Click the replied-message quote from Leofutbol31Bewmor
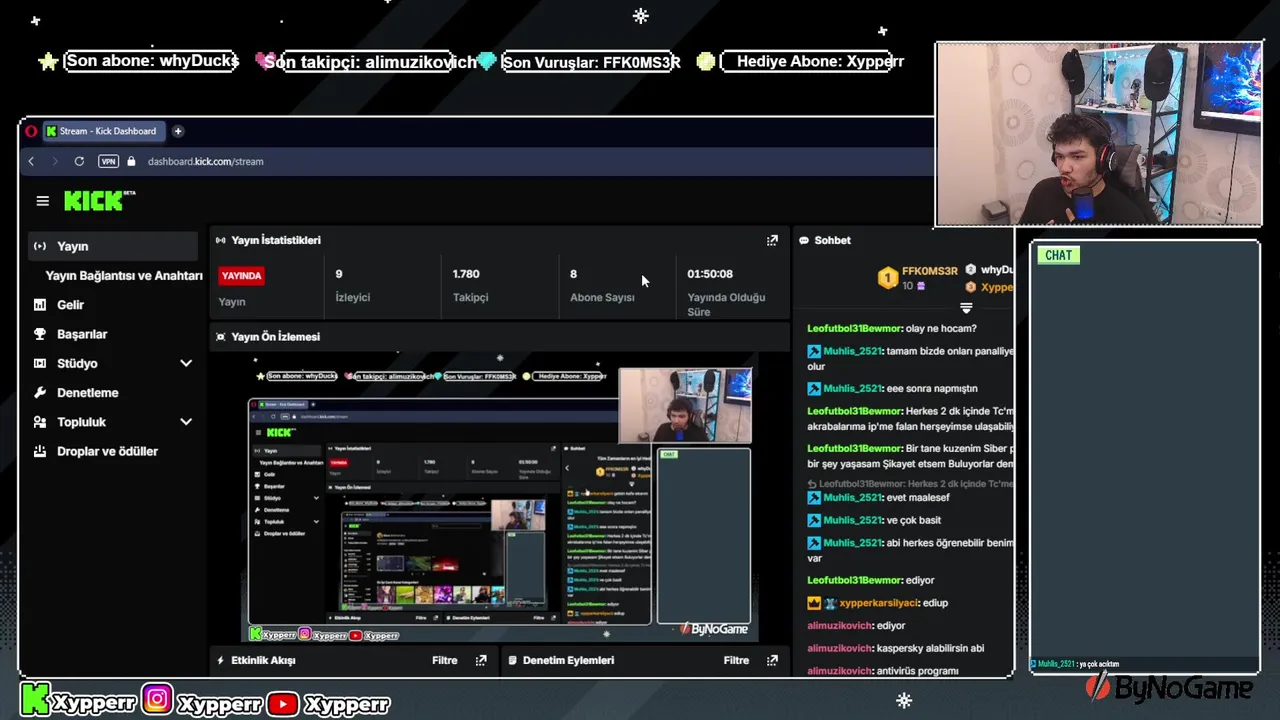1280x720 pixels. click(x=911, y=484)
